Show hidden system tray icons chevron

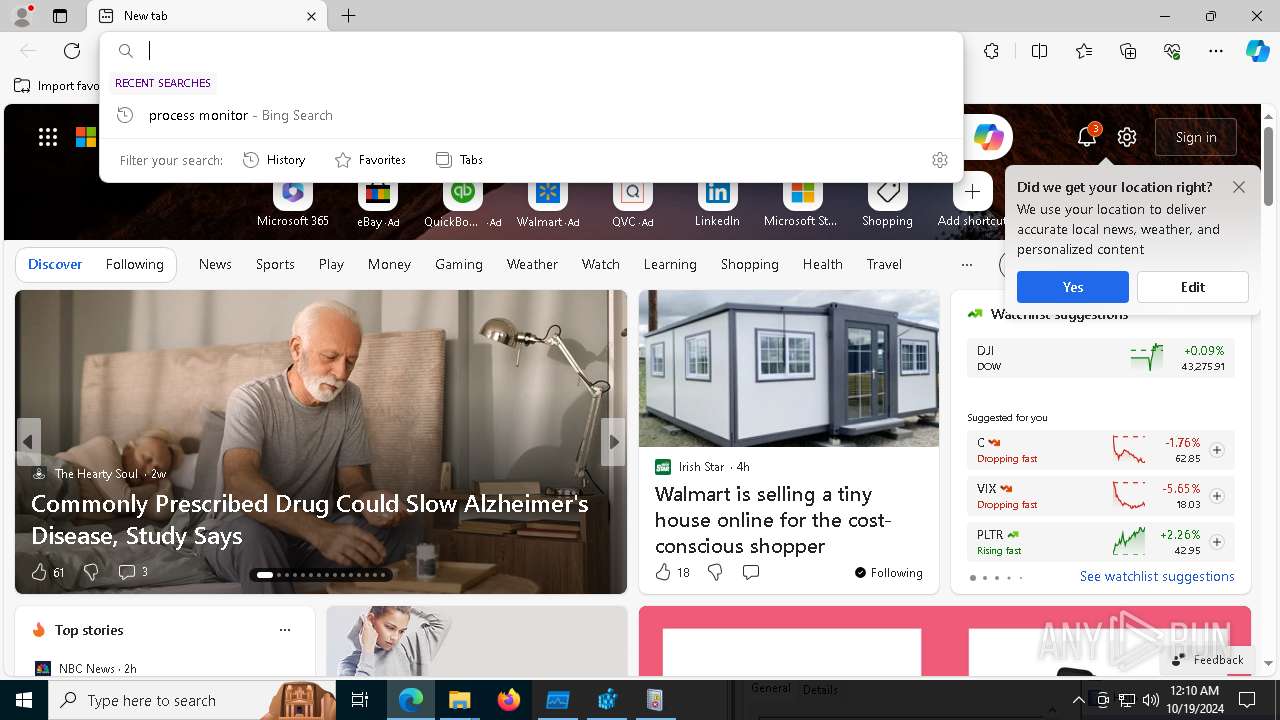1078,700
